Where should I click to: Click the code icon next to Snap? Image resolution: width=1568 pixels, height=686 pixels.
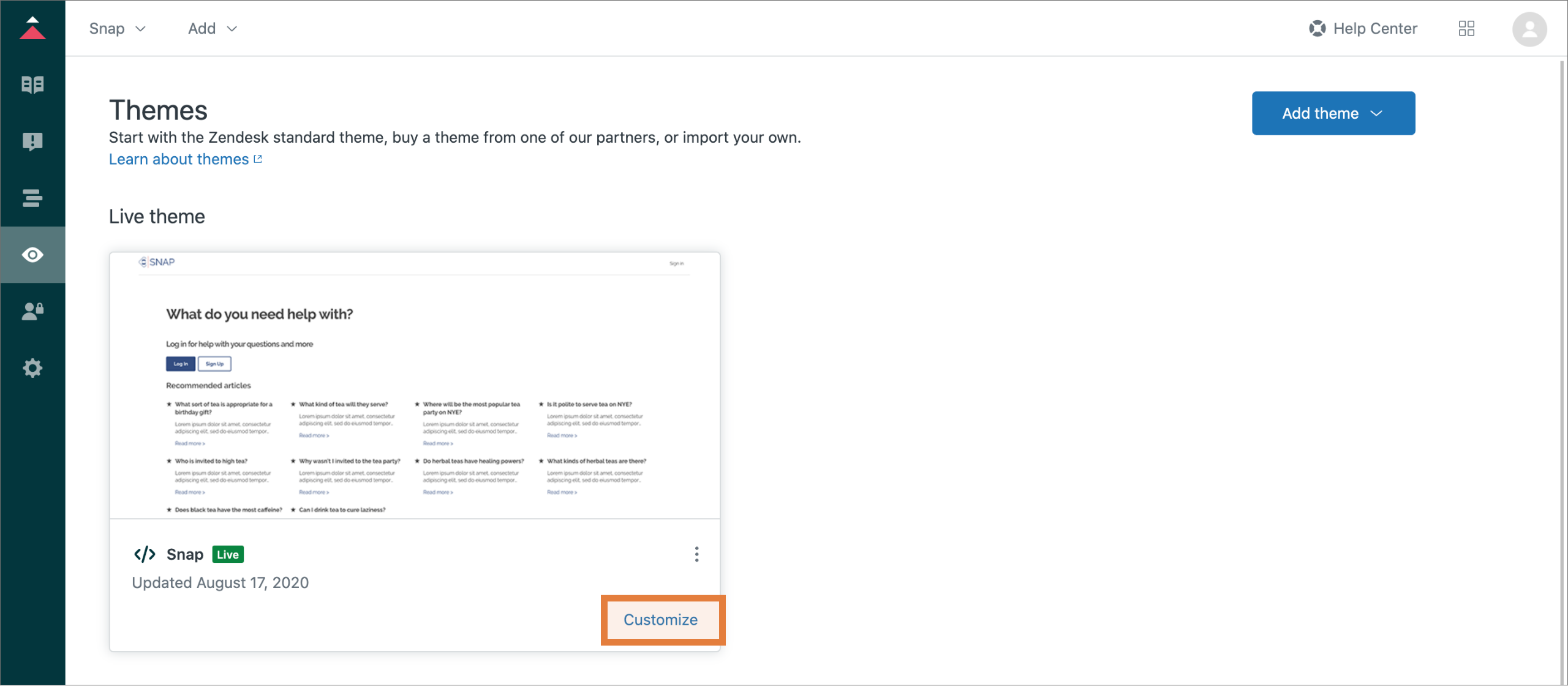pos(145,554)
